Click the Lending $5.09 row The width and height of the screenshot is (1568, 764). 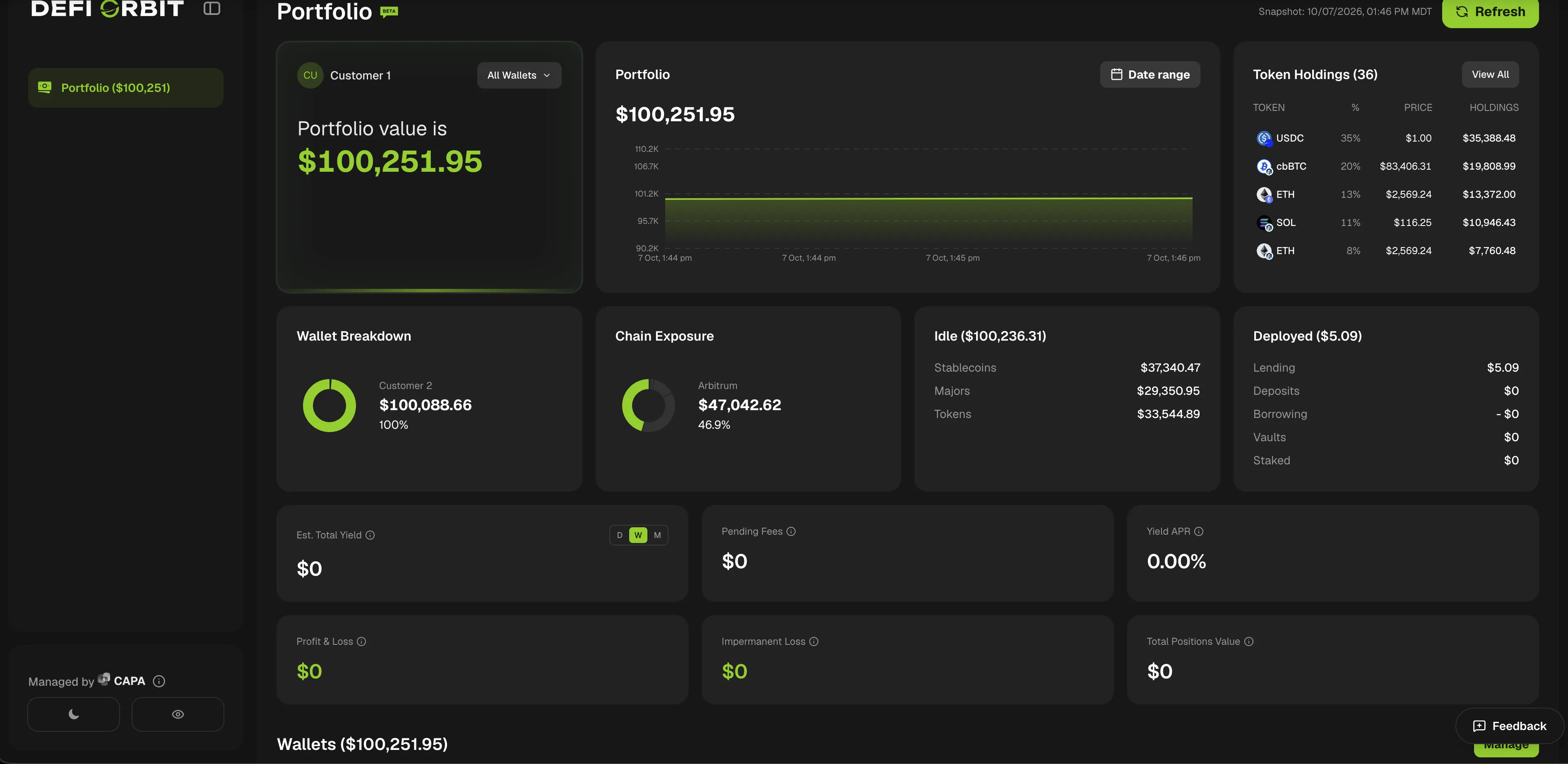(x=1386, y=368)
